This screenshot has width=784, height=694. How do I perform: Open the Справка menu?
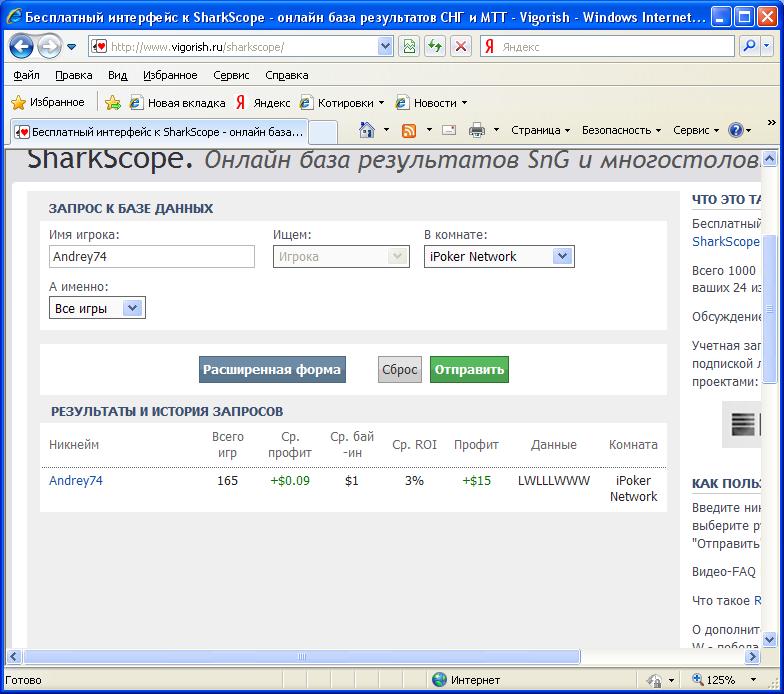[x=286, y=75]
